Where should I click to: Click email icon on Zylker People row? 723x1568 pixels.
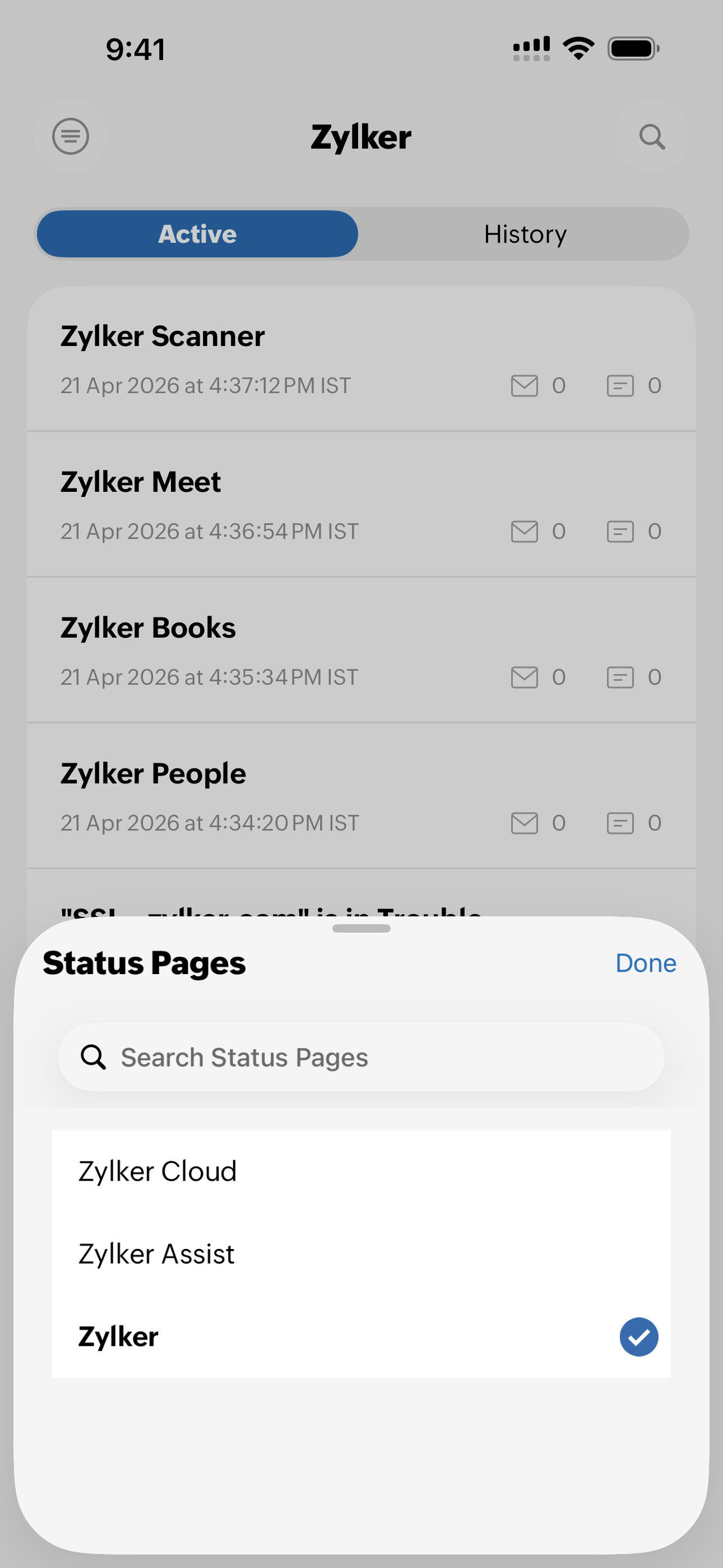[x=524, y=823]
